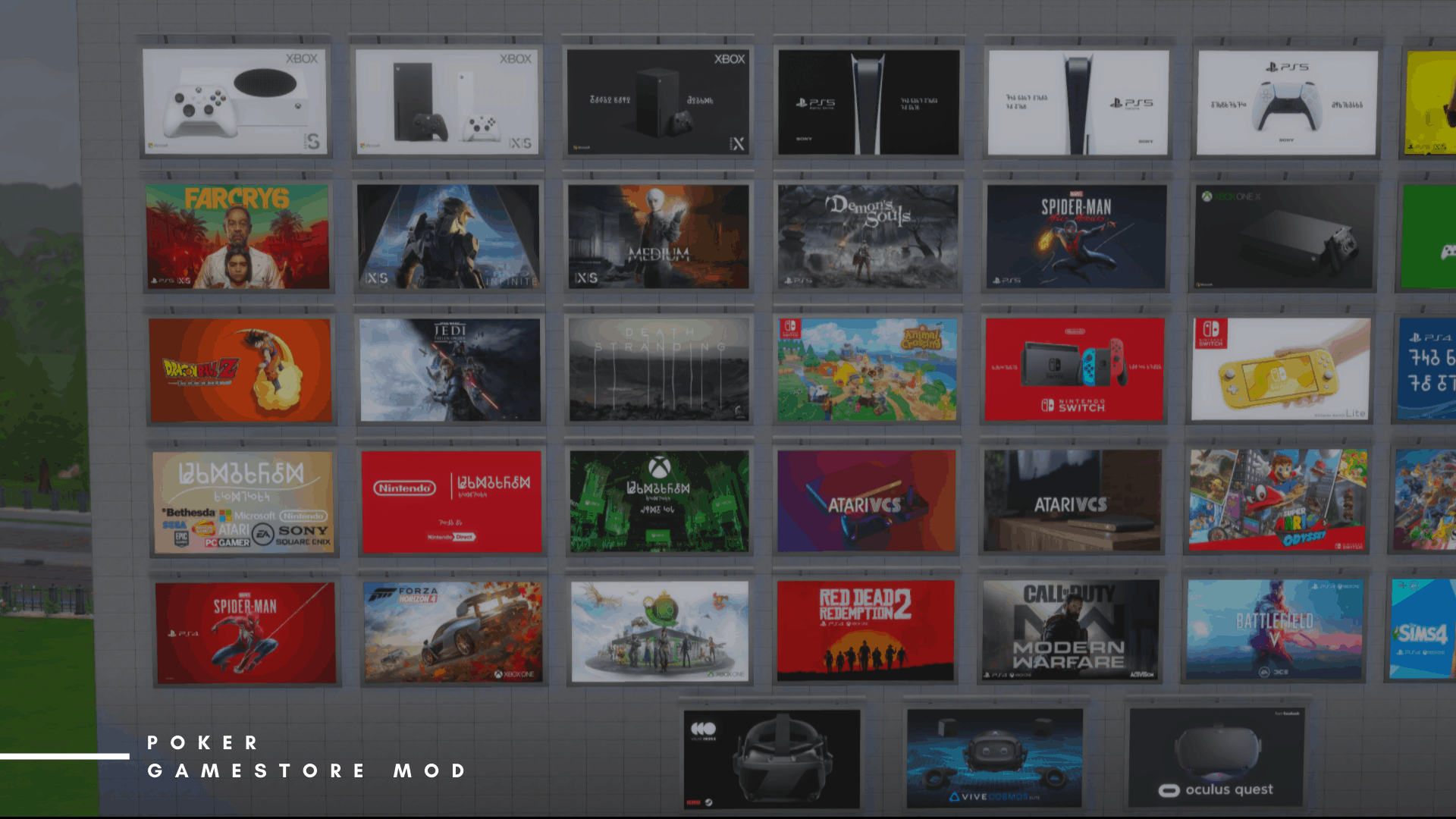Viewport: 1456px width, 819px height.
Task: Click the red Nintendo Switch console poster
Action: coord(1074,369)
